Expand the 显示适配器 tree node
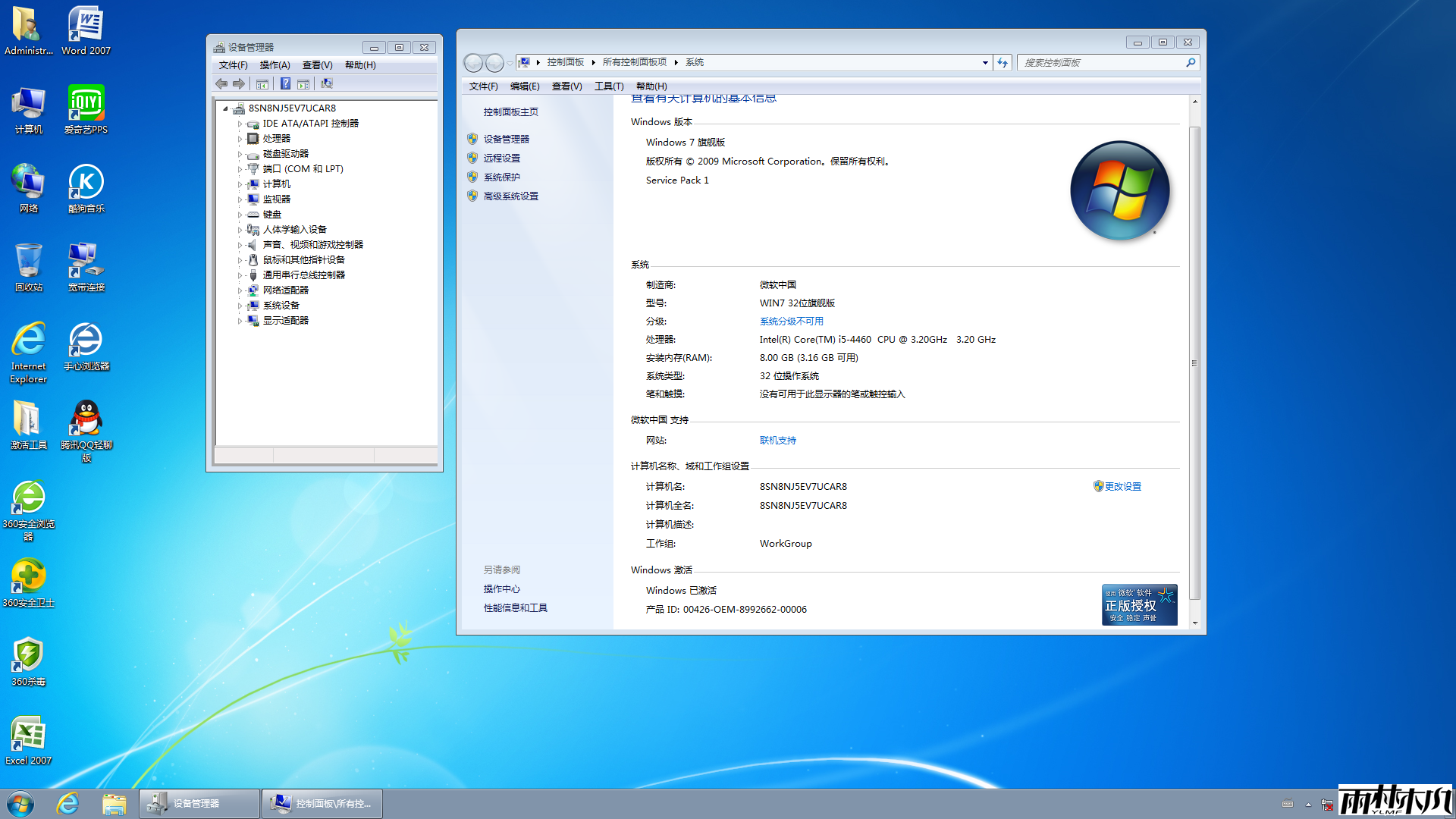Viewport: 1456px width, 819px height. click(240, 321)
